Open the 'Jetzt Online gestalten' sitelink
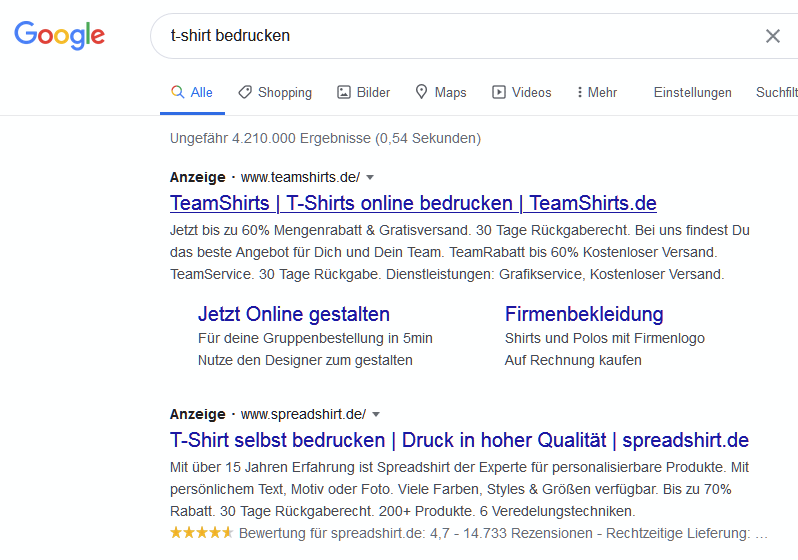The width and height of the screenshot is (798, 560). coord(294,314)
